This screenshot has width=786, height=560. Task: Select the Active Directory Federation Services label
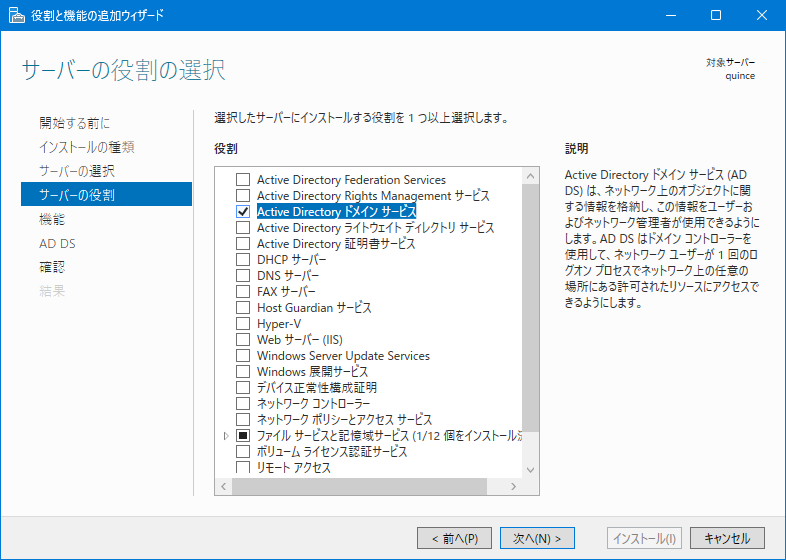pyautogui.click(x=351, y=179)
